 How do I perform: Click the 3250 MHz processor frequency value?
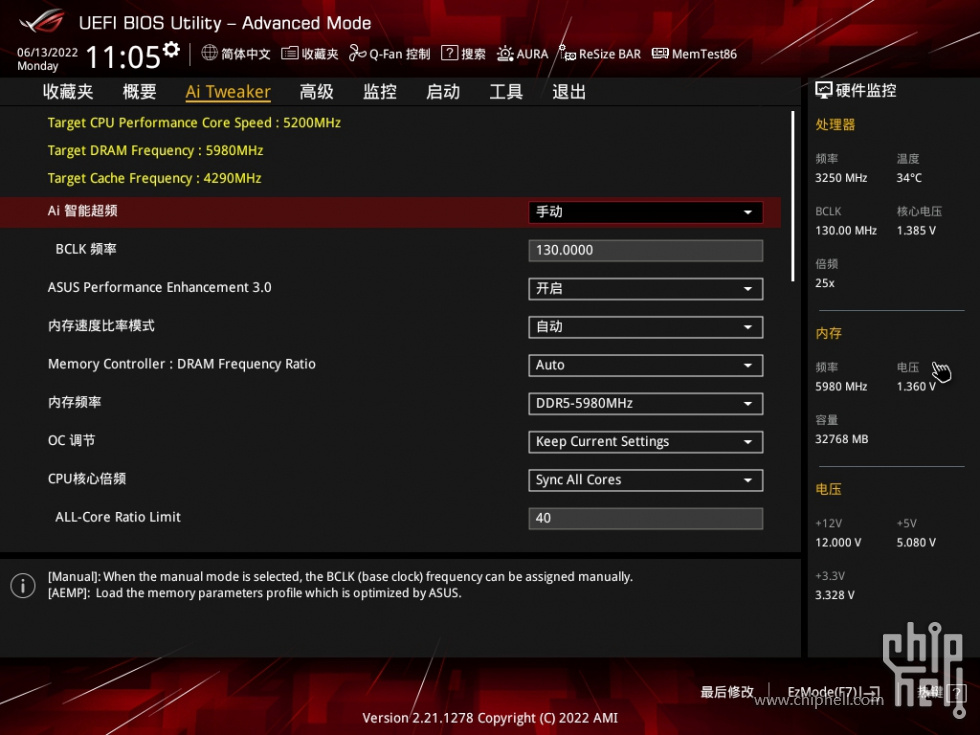coord(841,178)
